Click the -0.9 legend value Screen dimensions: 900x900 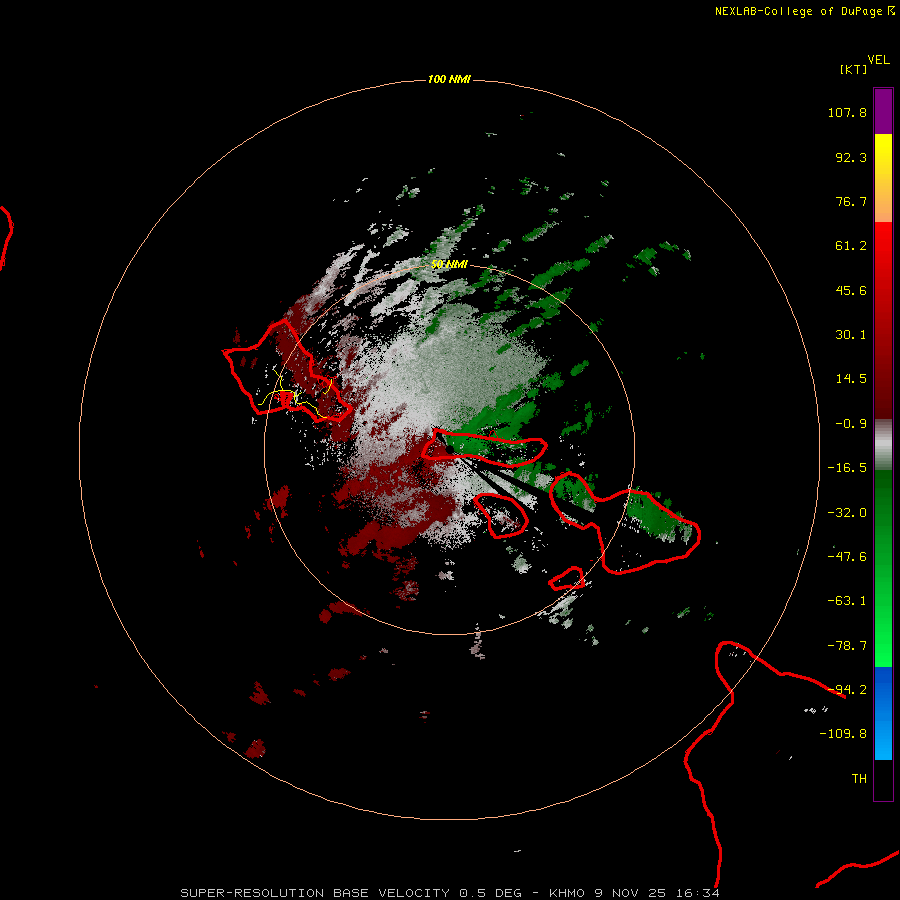coord(851,424)
